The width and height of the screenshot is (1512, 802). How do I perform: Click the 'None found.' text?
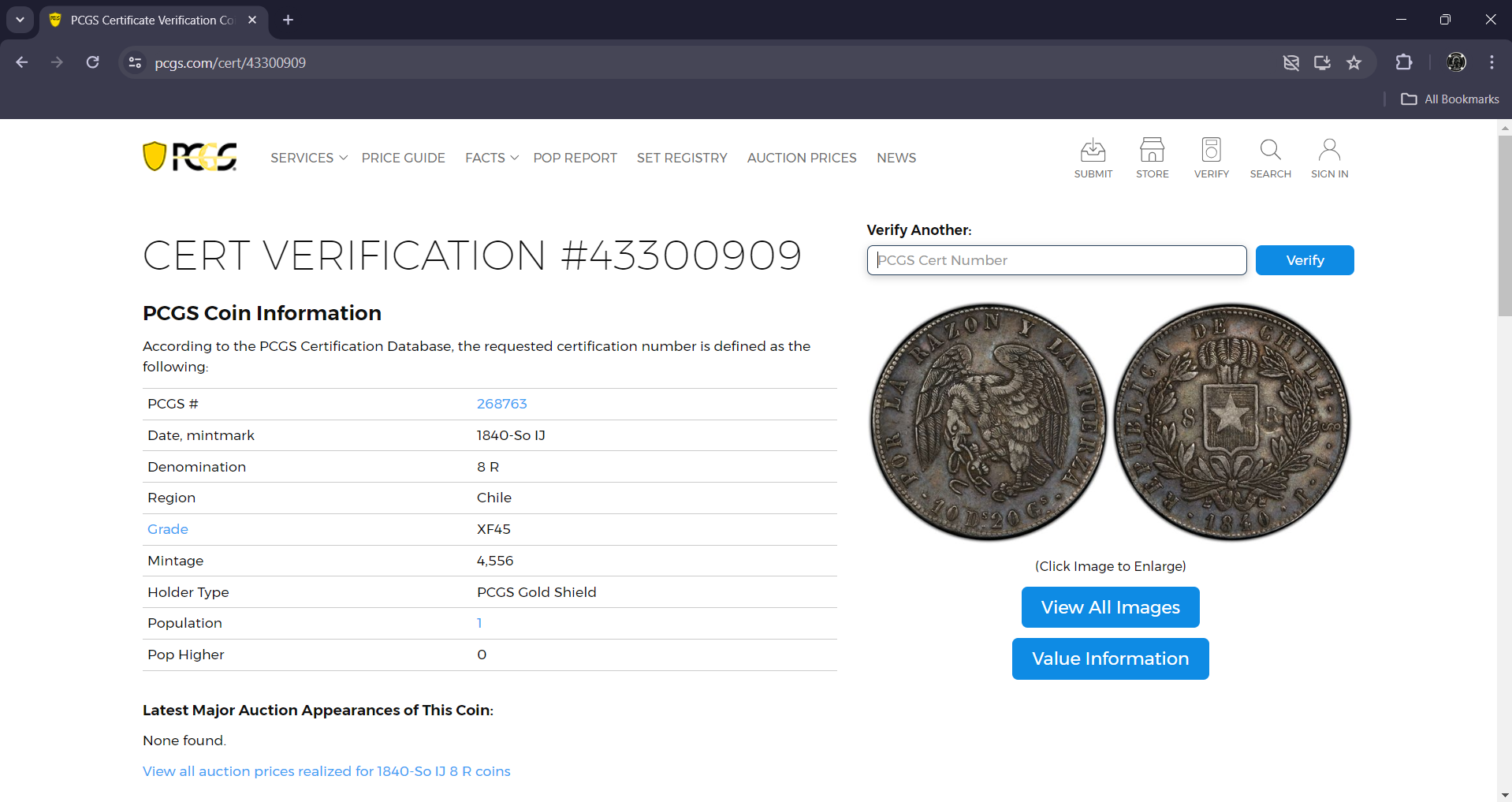point(184,740)
